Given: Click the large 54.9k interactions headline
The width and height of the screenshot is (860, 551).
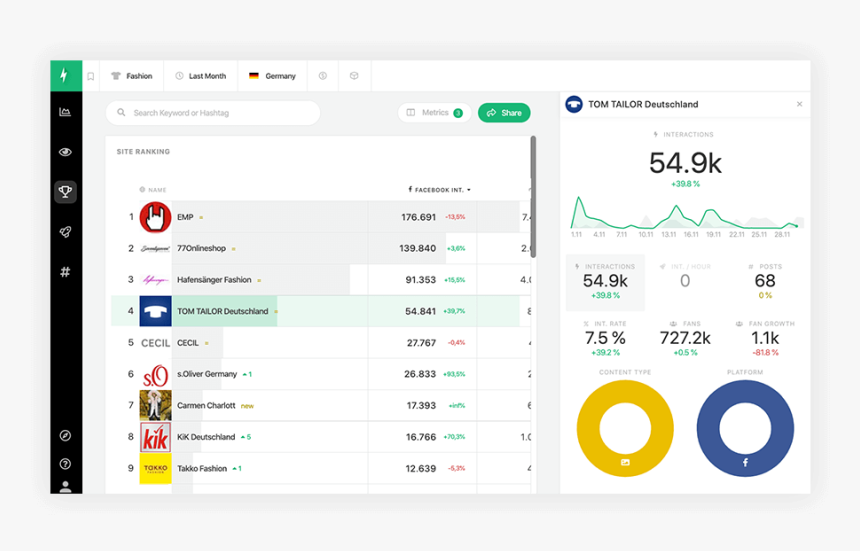Looking at the screenshot, I should tap(686, 163).
